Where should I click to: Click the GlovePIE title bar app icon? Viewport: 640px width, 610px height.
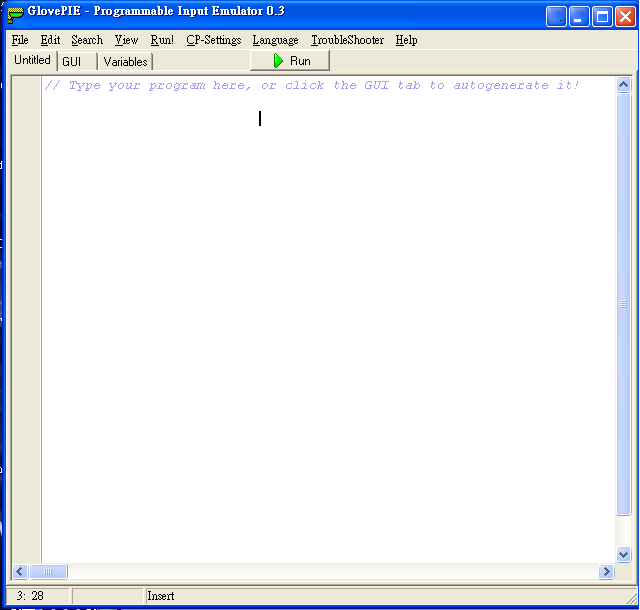[x=16, y=14]
